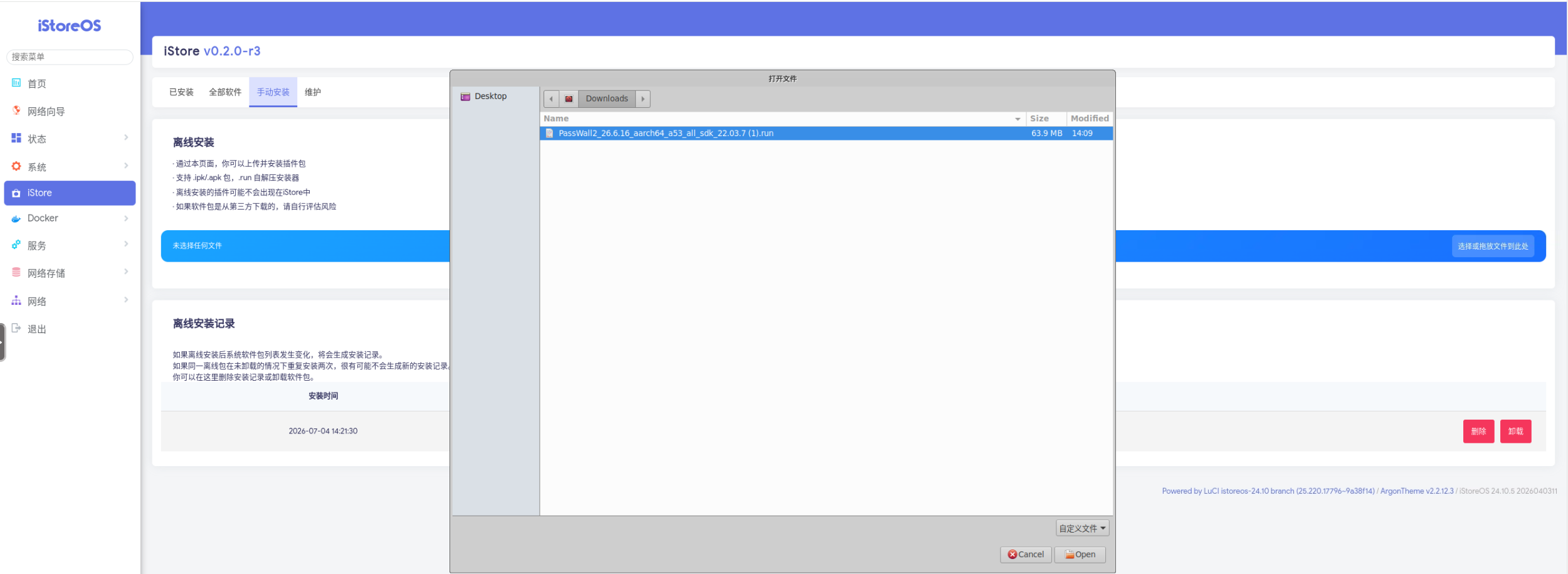Expand the 网络存储 menu chevron
Screen dimensions: 1568x574
coord(126,272)
